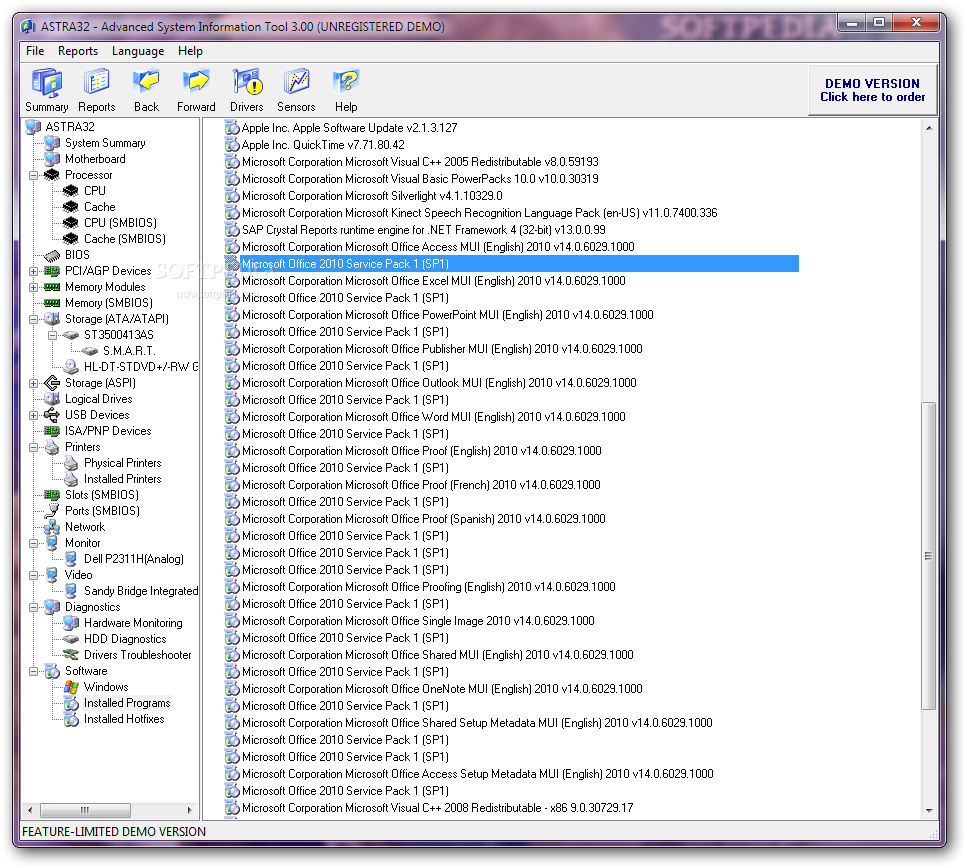Viewport: 967px width, 868px height.
Task: Collapse the ST3500413AS drive node
Action: tap(52, 335)
